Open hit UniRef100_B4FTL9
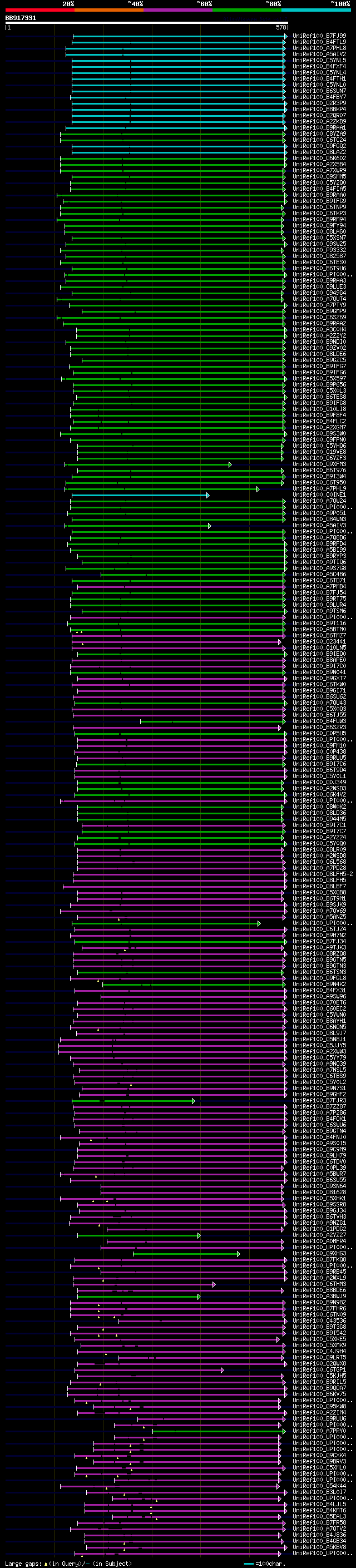Image resolution: width=356 pixels, height=1568 pixels. (x=319, y=42)
